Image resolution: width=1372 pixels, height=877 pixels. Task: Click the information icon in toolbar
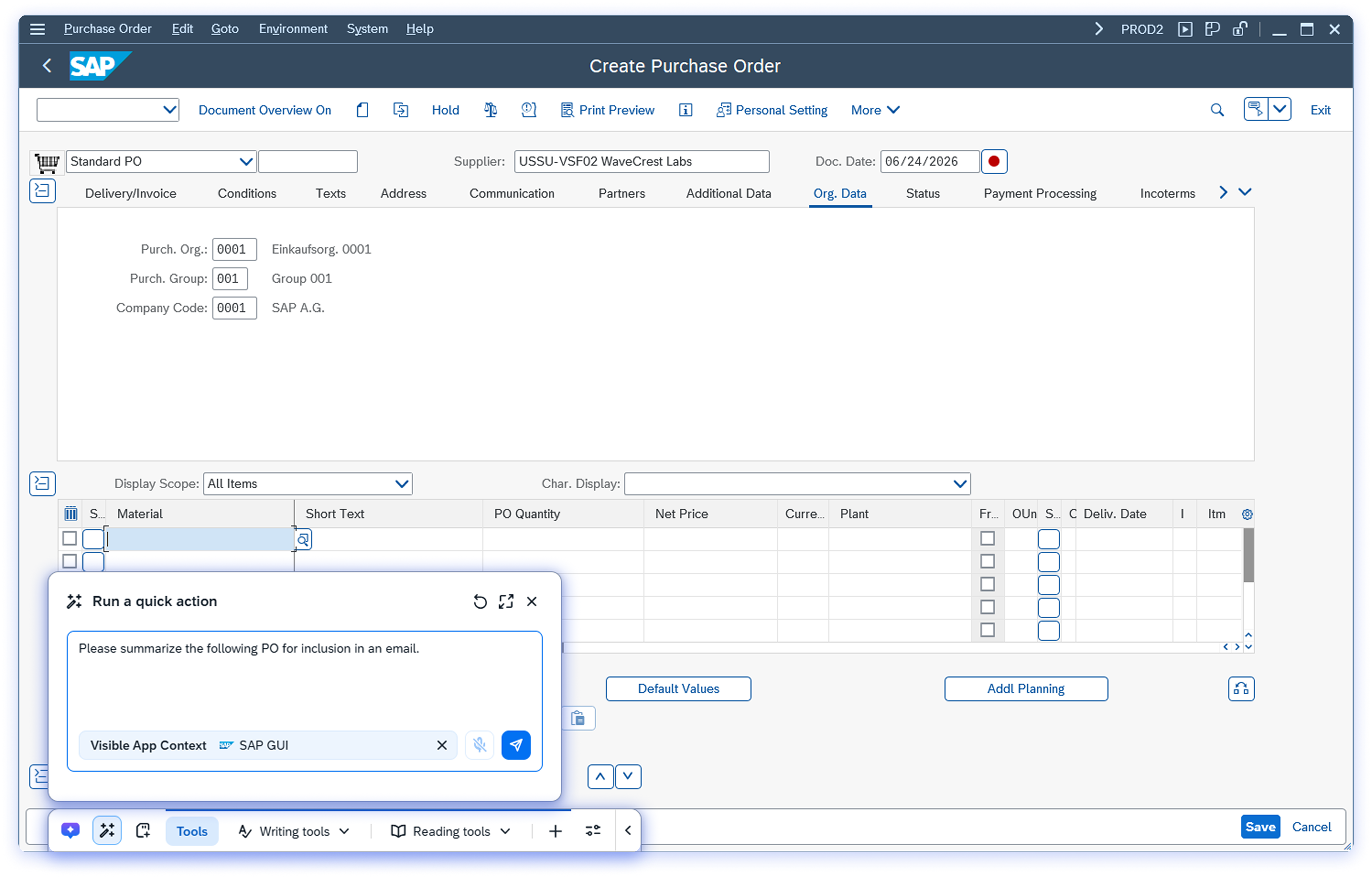[686, 110]
